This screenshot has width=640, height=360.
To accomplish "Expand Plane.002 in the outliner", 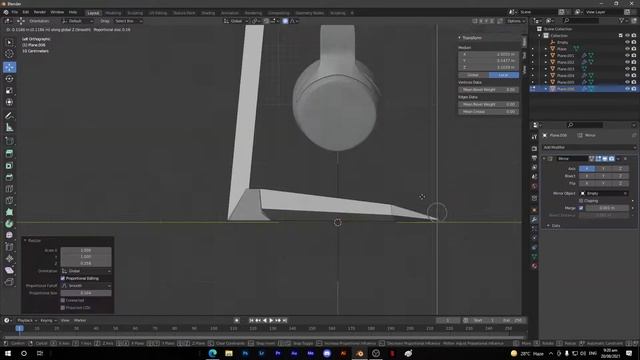I will (x=546, y=62).
